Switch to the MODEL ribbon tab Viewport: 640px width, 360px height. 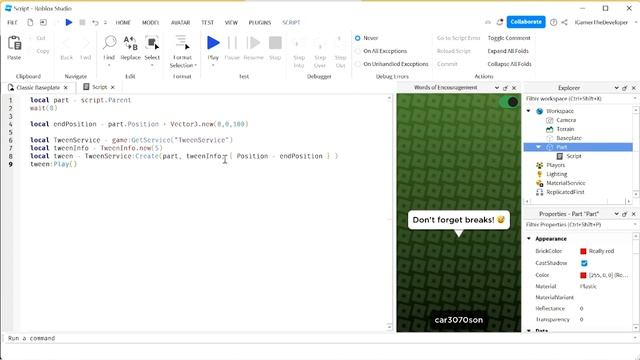pos(150,22)
